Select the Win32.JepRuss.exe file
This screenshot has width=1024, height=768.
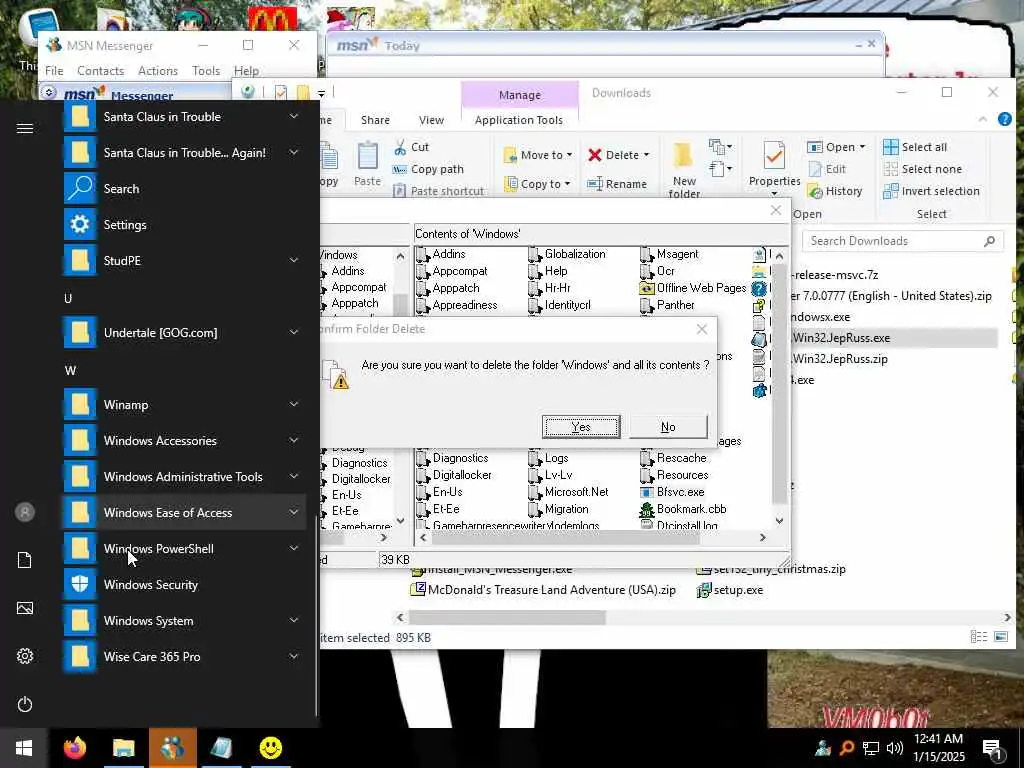[841, 338]
